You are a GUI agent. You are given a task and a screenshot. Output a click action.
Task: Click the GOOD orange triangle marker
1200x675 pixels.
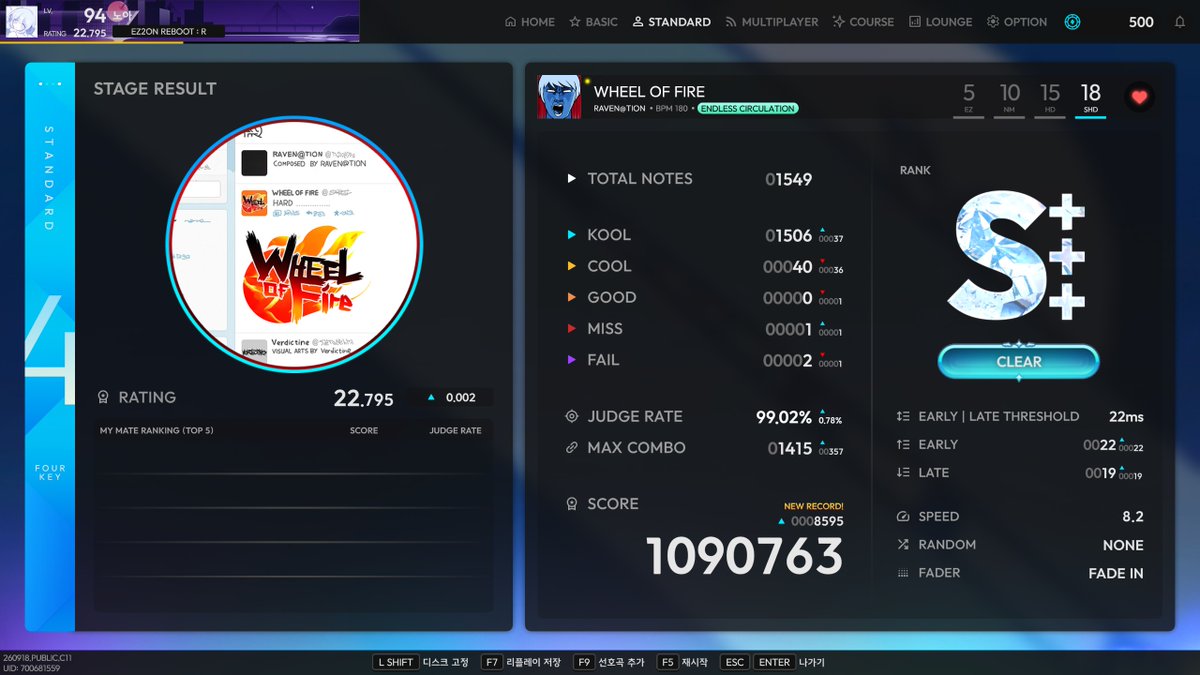pyautogui.click(x=572, y=297)
